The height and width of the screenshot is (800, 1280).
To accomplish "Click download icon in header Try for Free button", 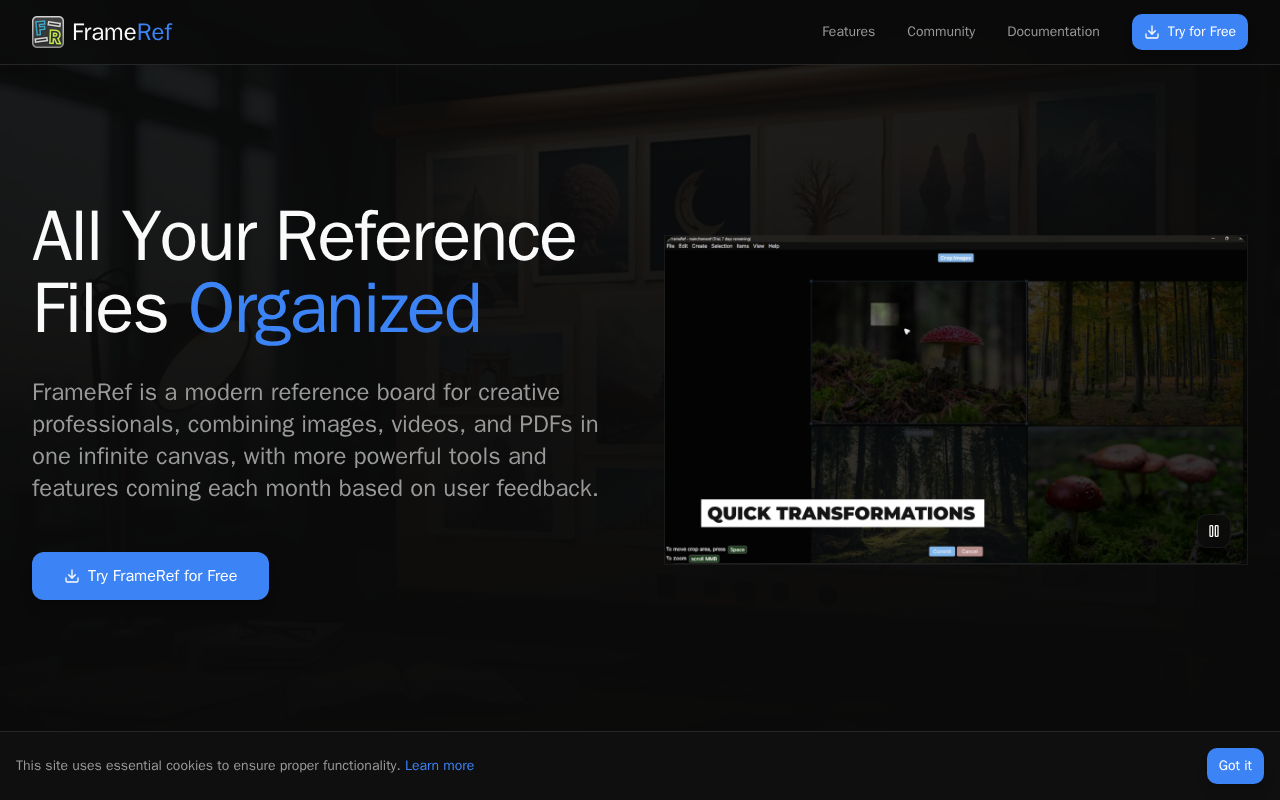I will click(x=1152, y=32).
